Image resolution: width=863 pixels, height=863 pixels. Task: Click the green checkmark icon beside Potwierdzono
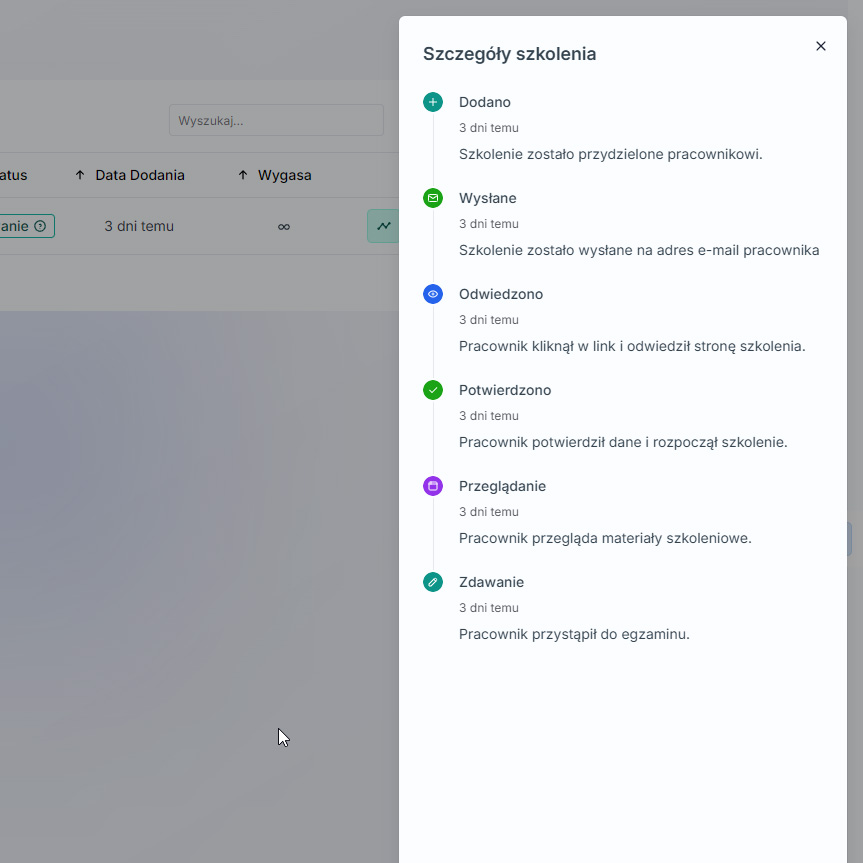[x=433, y=390]
